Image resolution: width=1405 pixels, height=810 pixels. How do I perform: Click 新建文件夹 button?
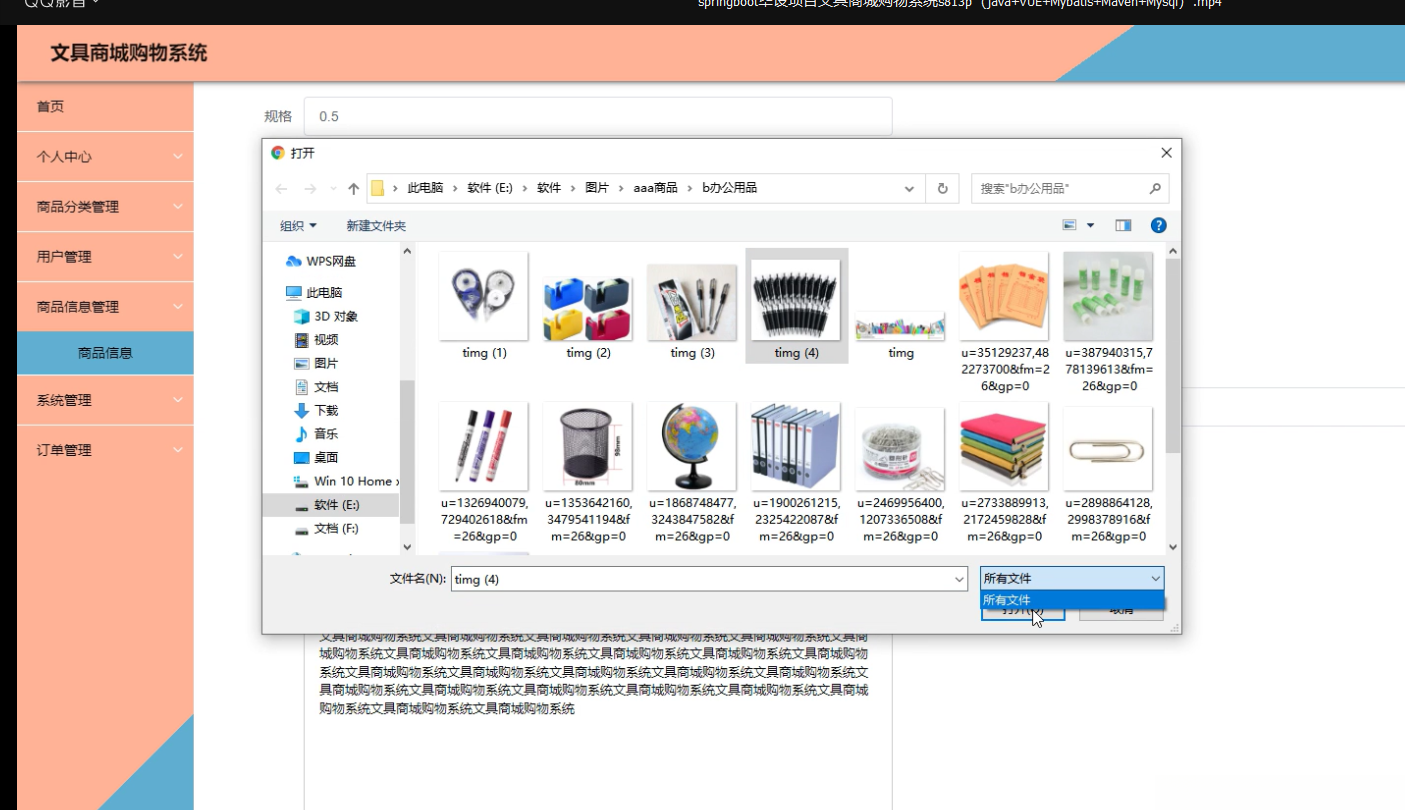click(x=376, y=226)
